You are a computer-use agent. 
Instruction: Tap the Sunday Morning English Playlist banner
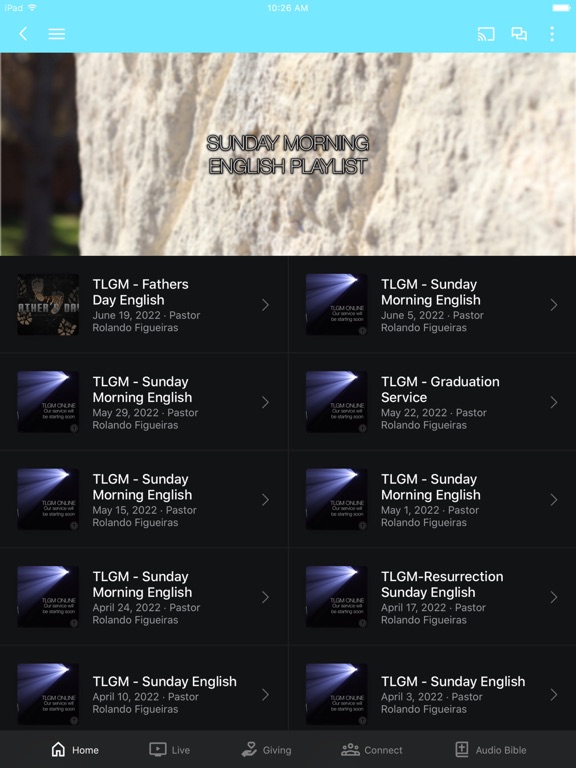[288, 154]
